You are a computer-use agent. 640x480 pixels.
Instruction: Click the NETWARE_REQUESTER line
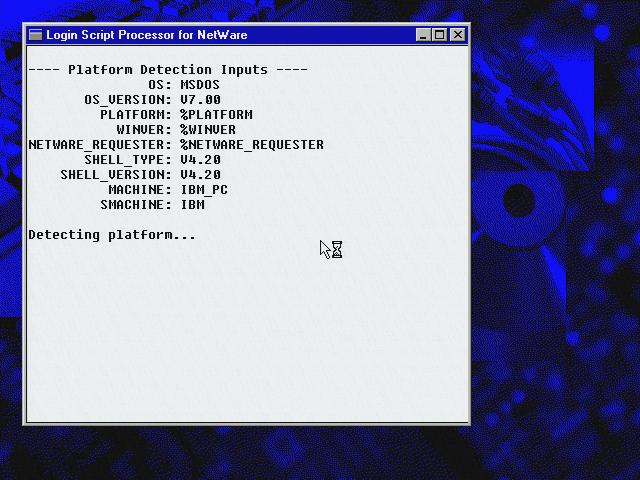pos(176,145)
